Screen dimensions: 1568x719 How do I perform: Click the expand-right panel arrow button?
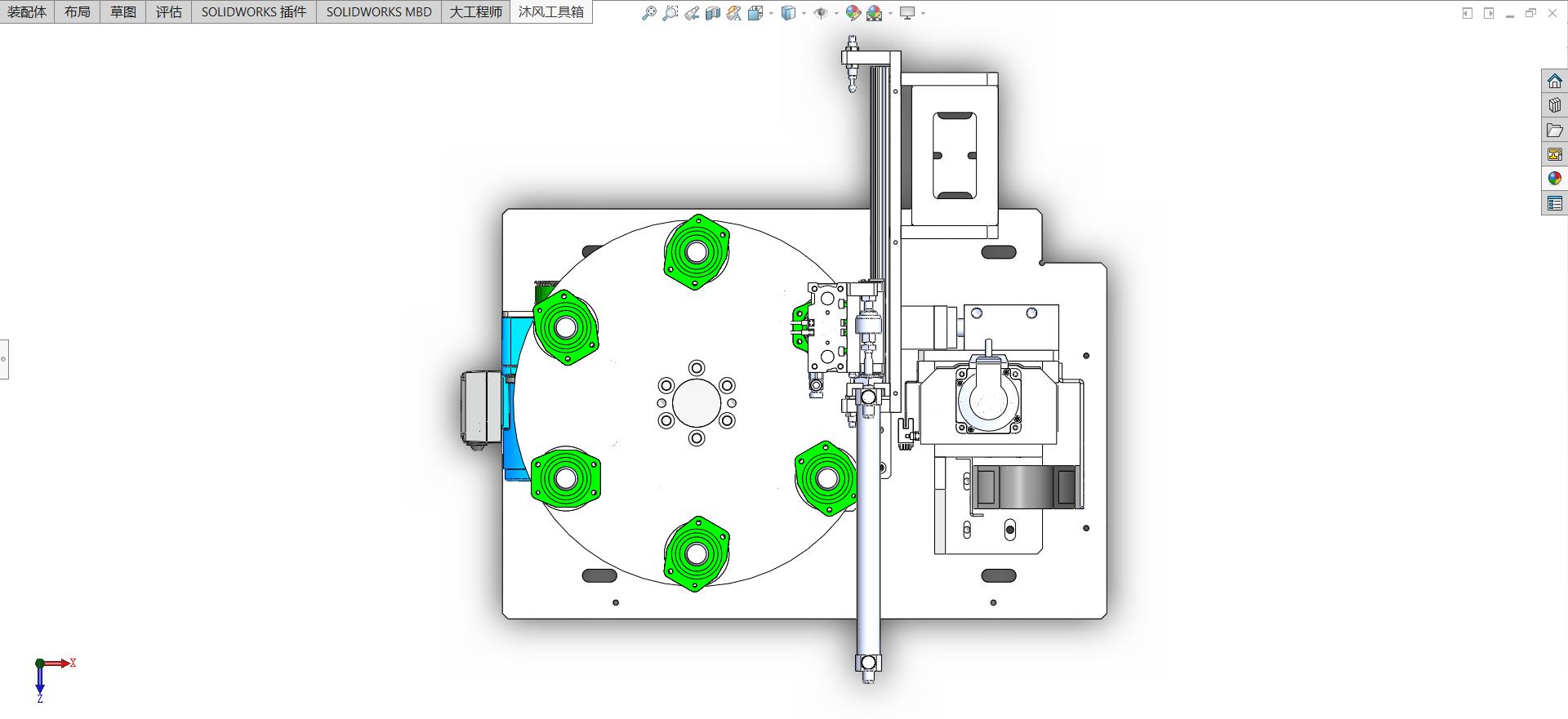click(1489, 13)
